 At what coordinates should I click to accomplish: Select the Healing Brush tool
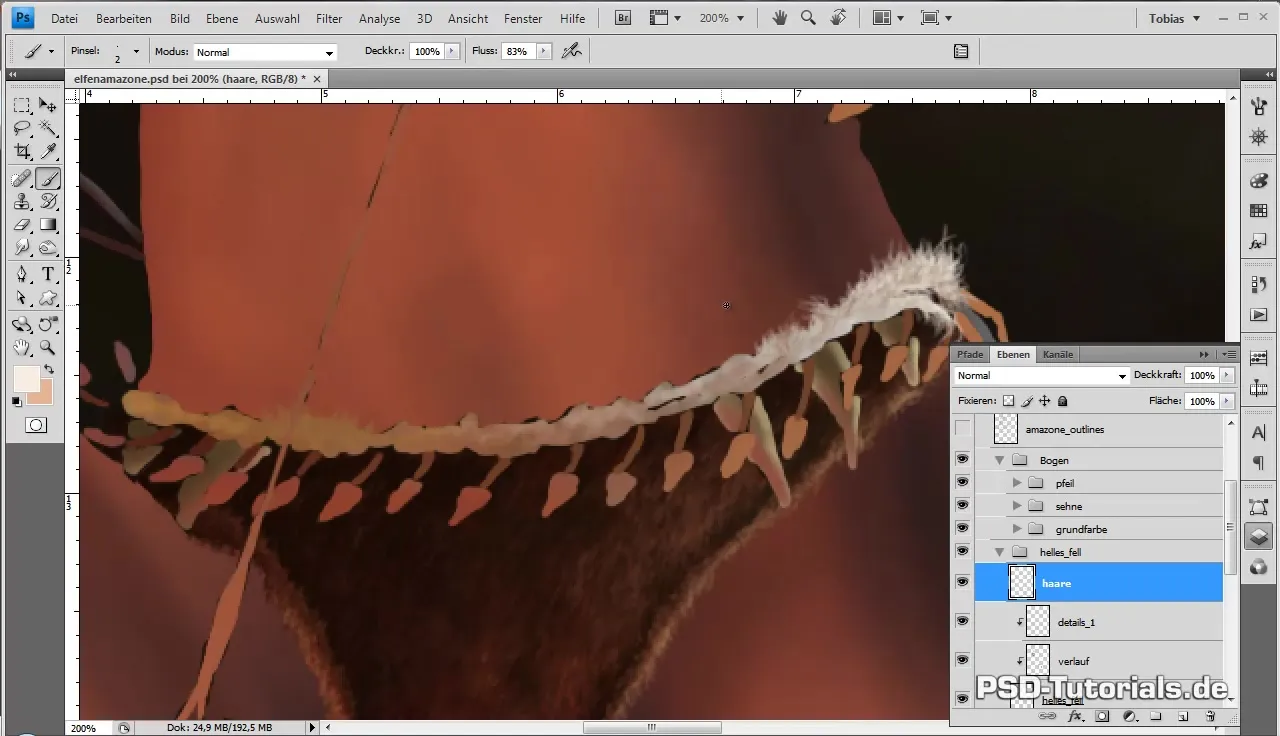click(22, 179)
